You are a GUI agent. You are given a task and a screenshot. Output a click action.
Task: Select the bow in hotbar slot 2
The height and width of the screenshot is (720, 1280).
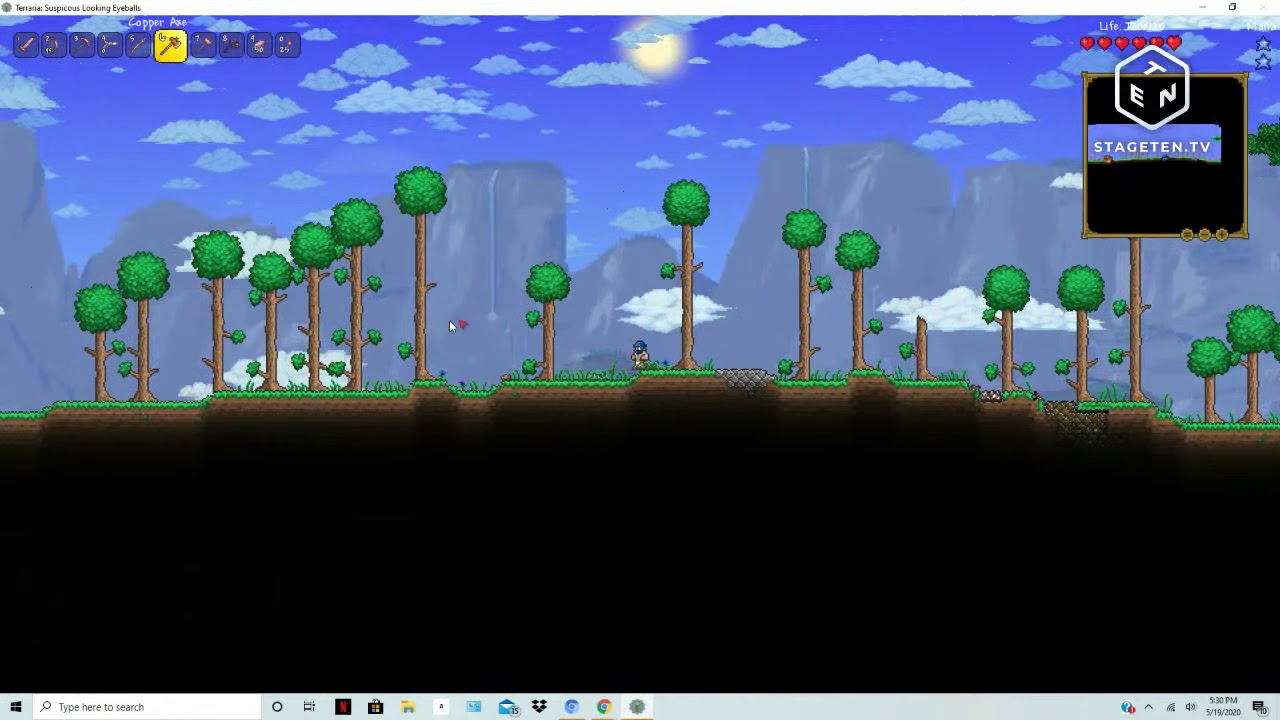(53, 45)
